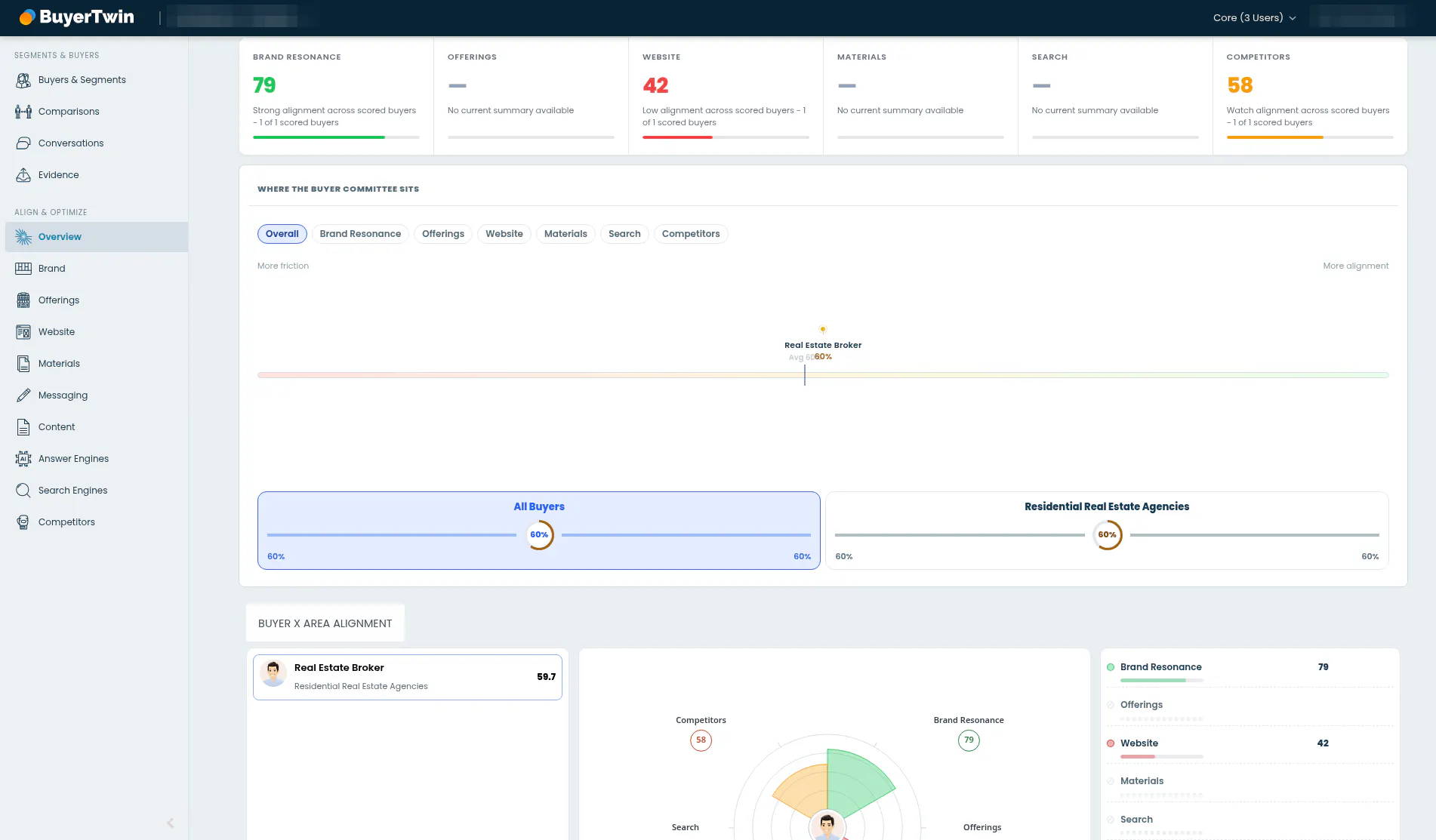Screen dimensions: 1436x840
Task: Click the Competitors 58 radar badge
Action: [x=701, y=740]
